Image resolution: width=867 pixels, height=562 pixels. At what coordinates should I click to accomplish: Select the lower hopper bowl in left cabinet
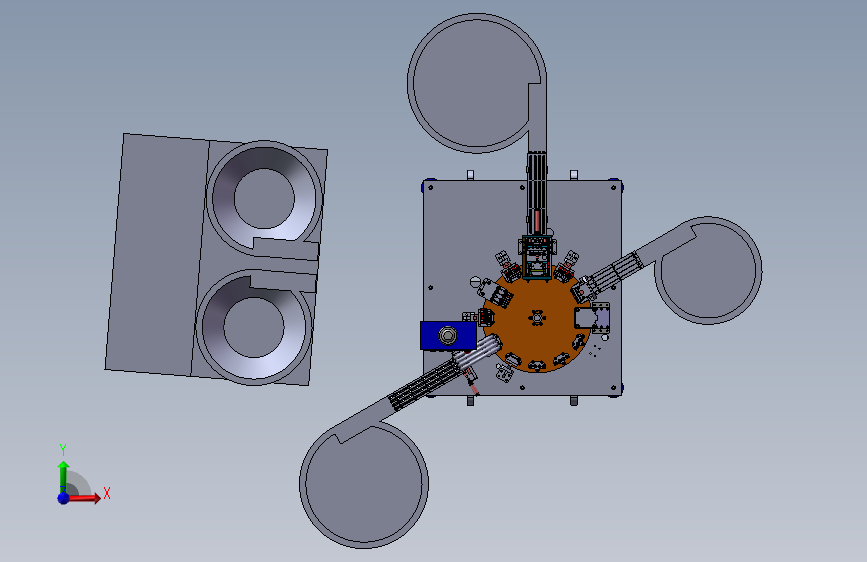tap(254, 327)
